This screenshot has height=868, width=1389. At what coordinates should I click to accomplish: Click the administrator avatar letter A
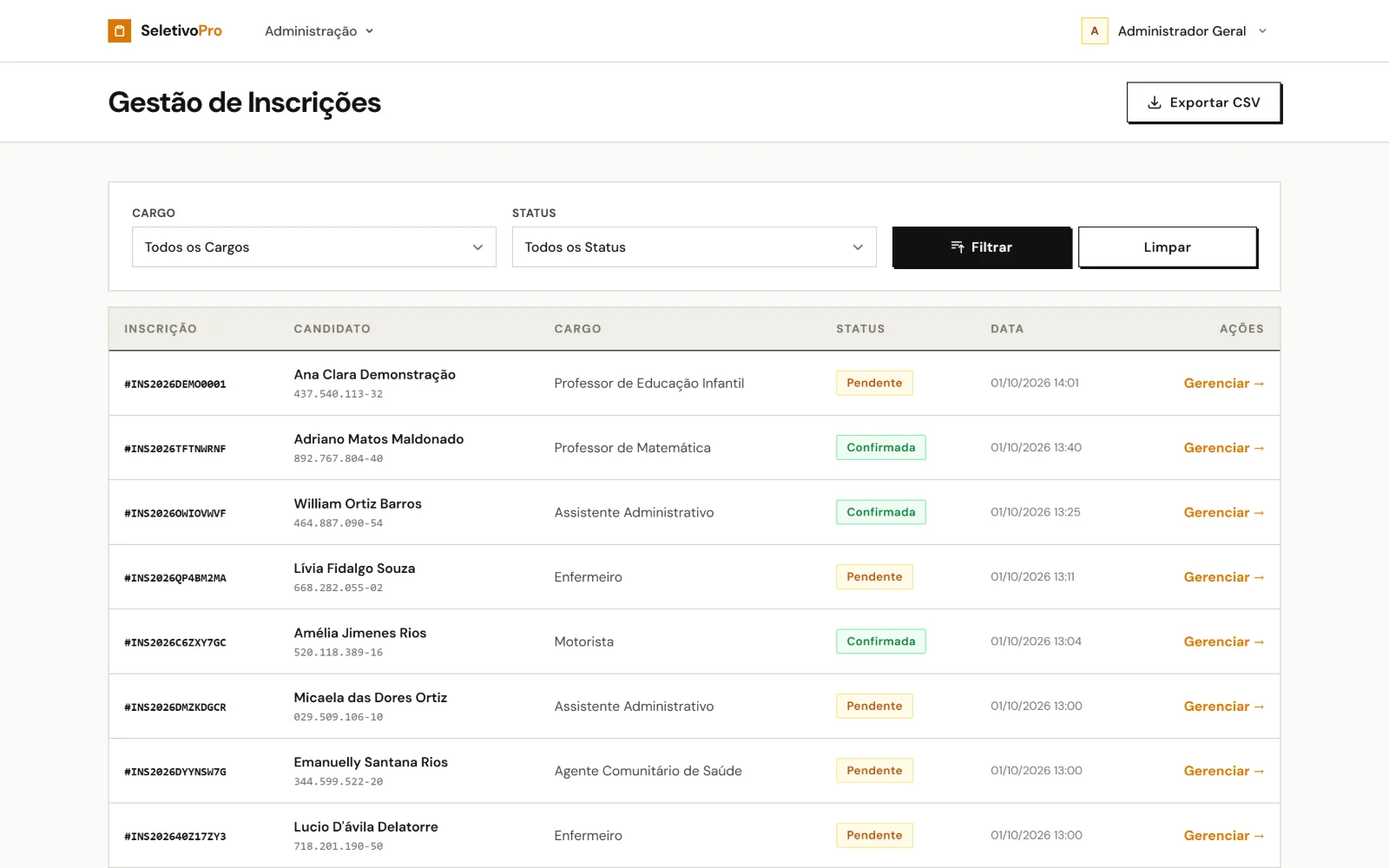tap(1094, 31)
